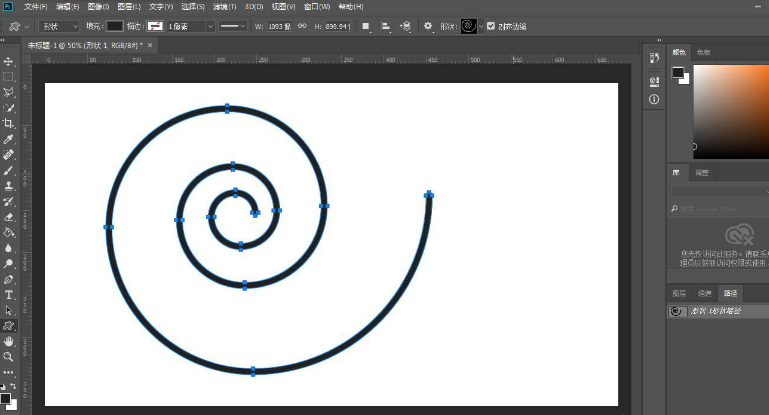The height and width of the screenshot is (415, 769).
Task: Select the Paint Bucket tool
Action: (x=8, y=233)
